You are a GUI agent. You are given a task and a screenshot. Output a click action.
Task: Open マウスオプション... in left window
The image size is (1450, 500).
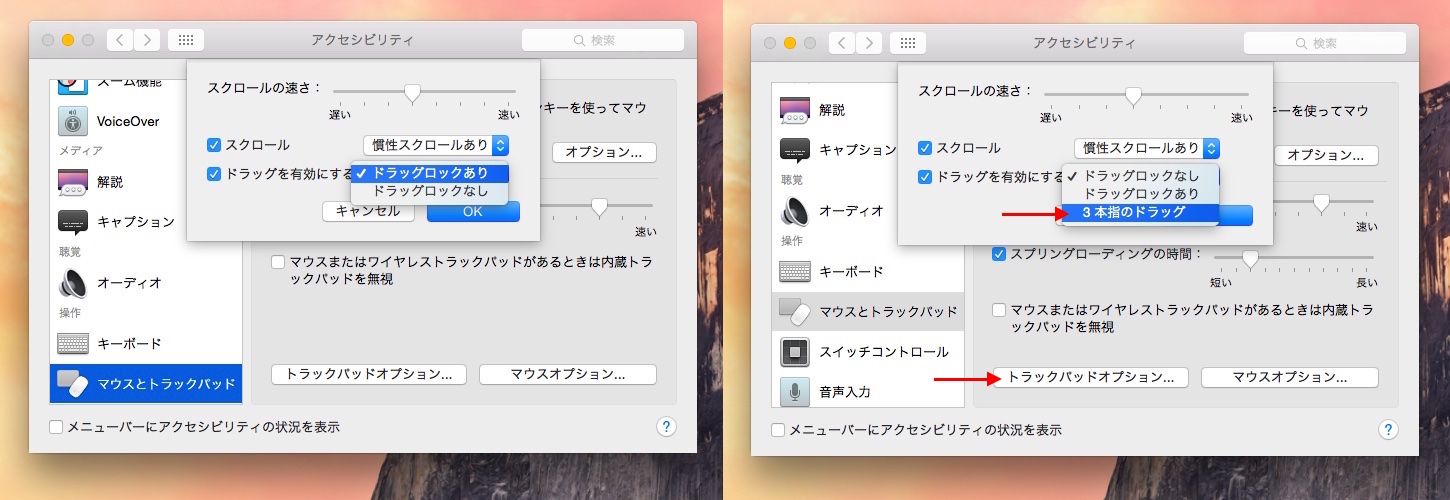click(x=568, y=375)
